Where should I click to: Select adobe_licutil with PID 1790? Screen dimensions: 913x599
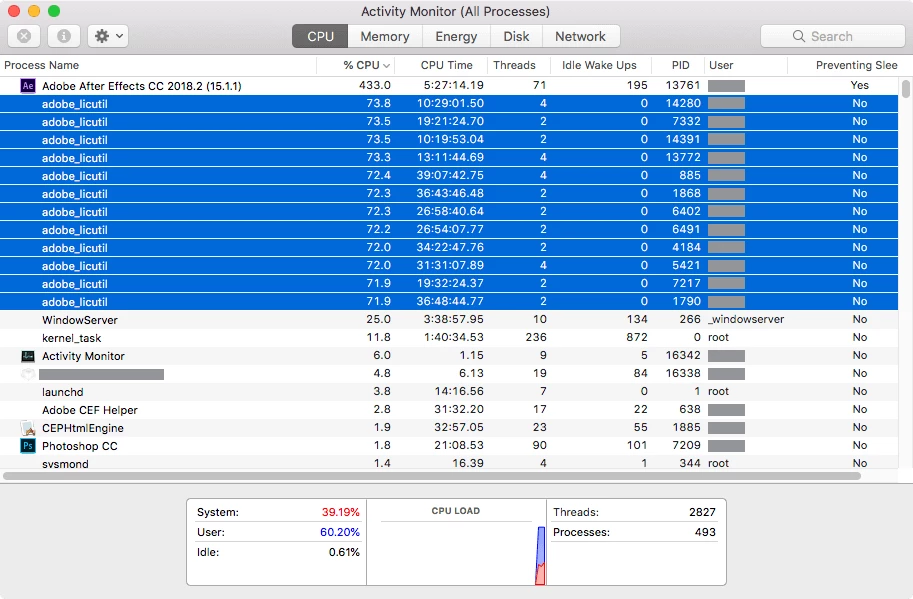pyautogui.click(x=449, y=302)
